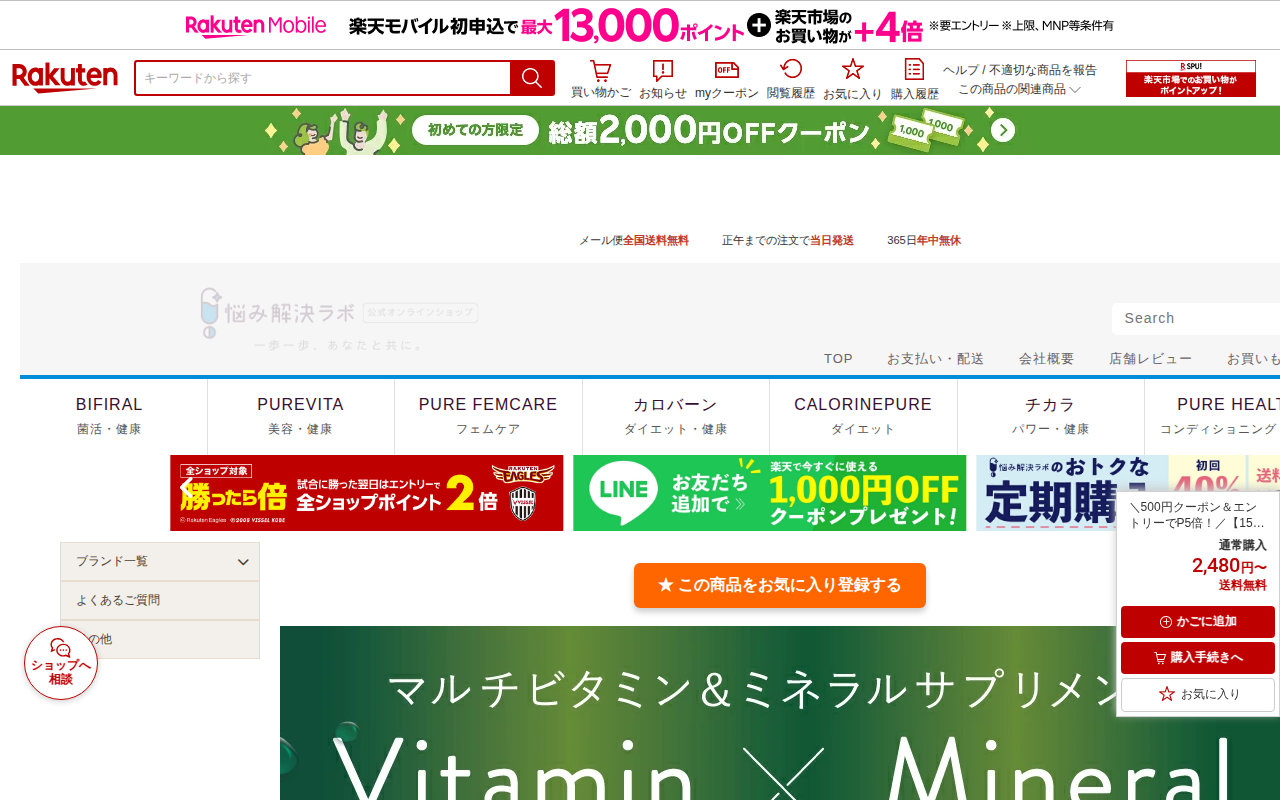Viewport: 1280px width, 800px height.
Task: Open the カロバーン category tab
Action: pyautogui.click(x=676, y=416)
